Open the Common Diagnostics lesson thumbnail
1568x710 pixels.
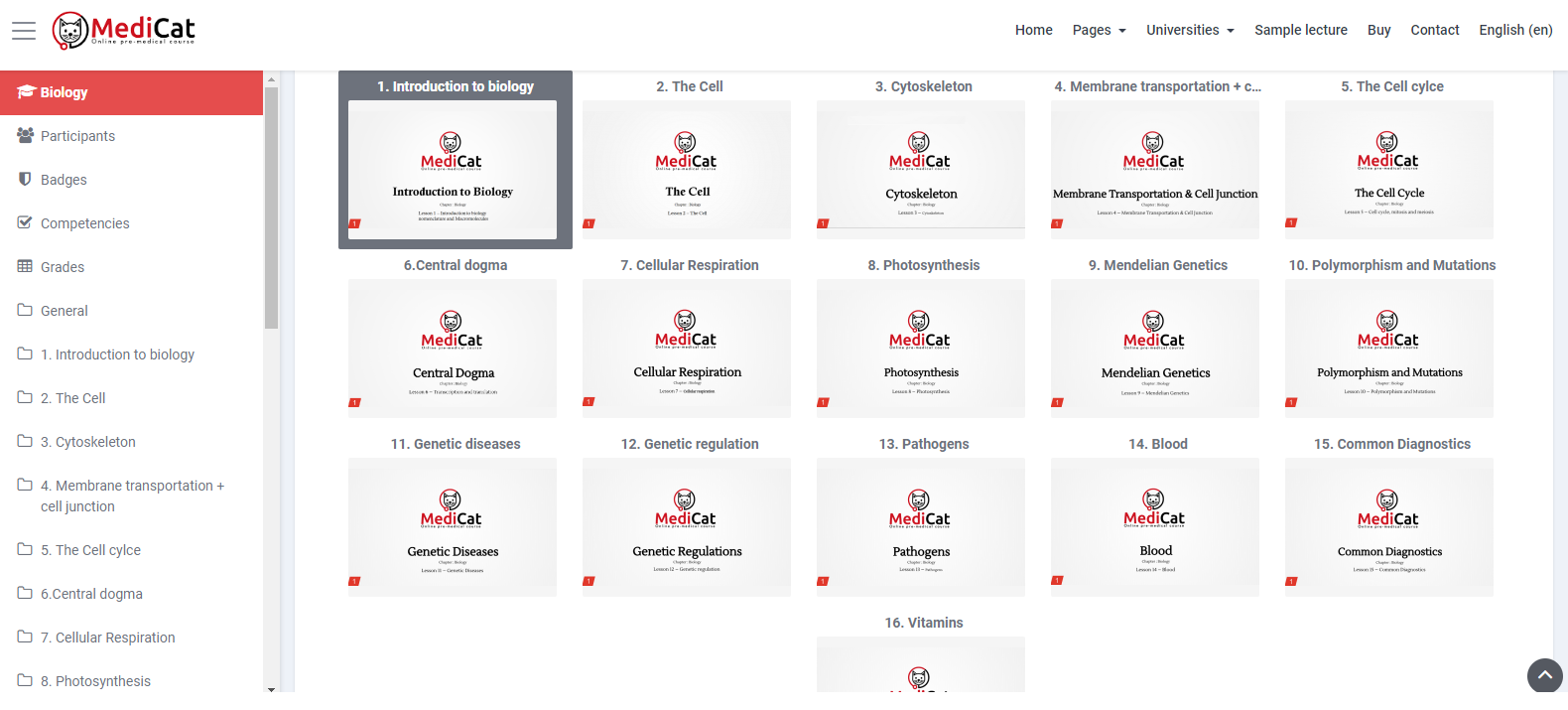click(x=1389, y=527)
